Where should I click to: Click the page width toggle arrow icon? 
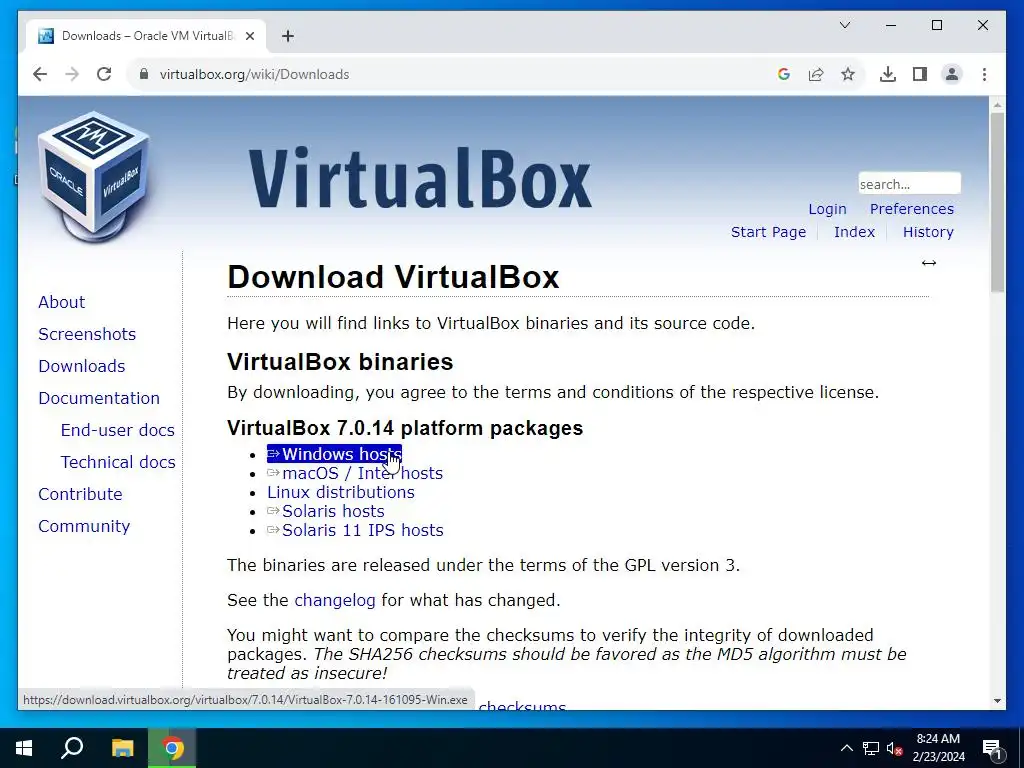pyautogui.click(x=929, y=263)
